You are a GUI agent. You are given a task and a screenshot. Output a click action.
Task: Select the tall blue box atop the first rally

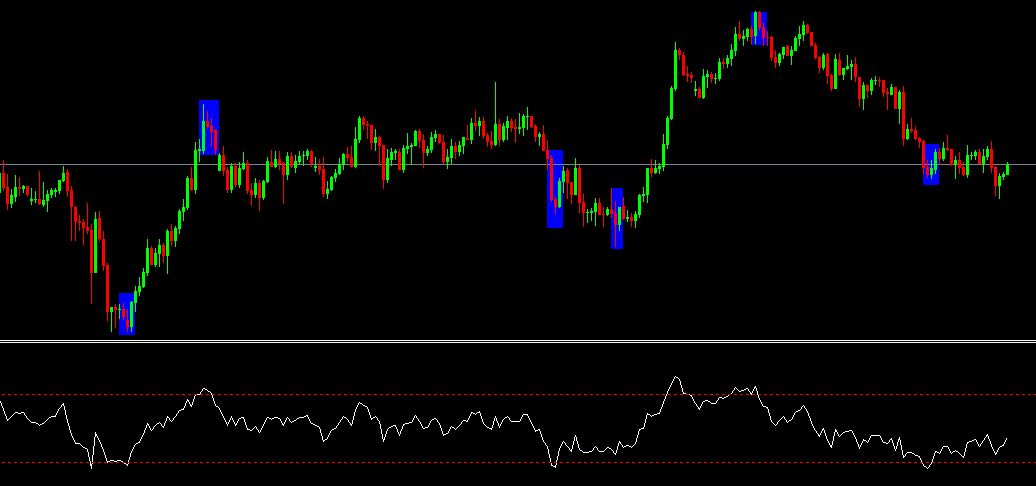(209, 127)
